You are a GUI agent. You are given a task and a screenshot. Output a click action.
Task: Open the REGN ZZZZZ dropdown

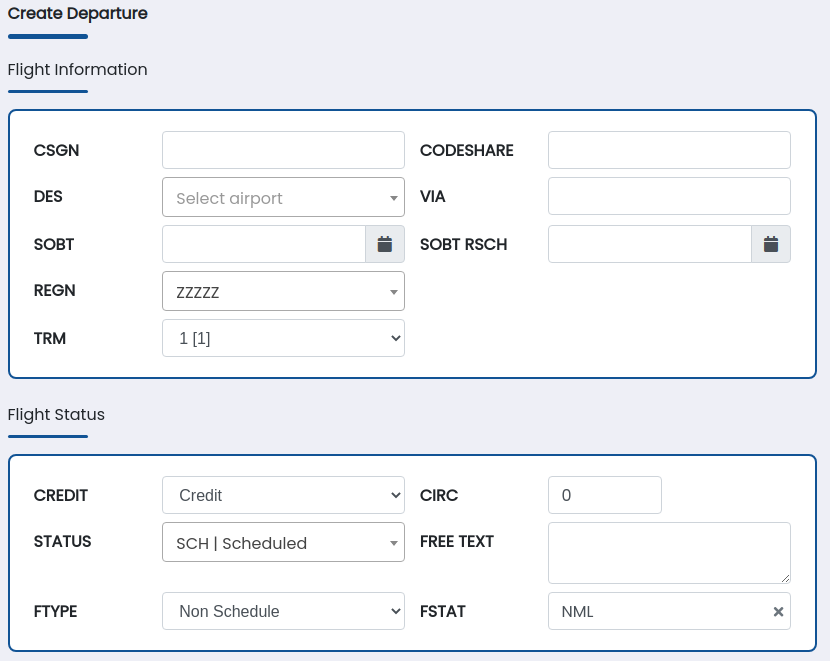283,292
